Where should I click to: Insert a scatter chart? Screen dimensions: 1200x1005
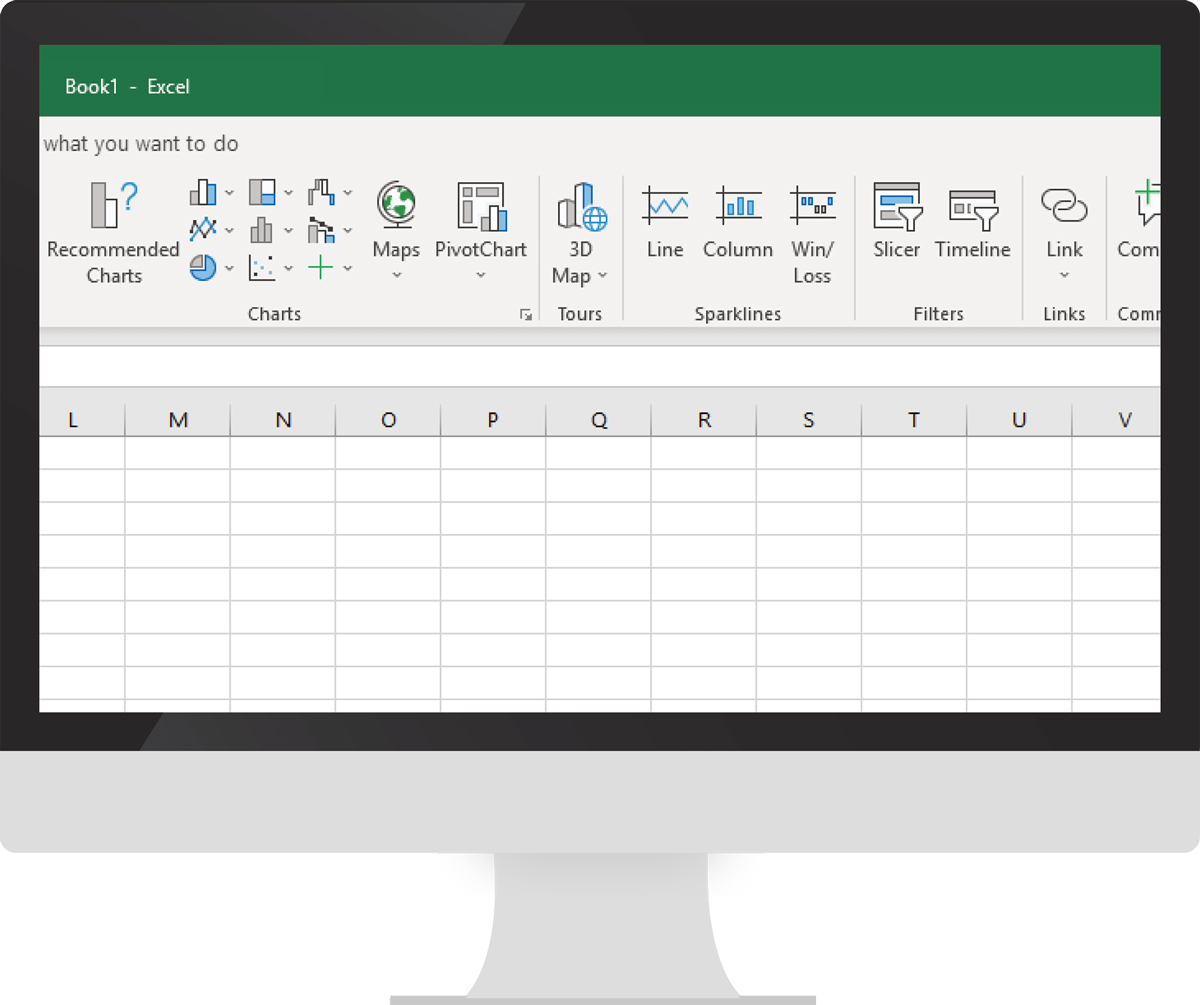click(262, 268)
